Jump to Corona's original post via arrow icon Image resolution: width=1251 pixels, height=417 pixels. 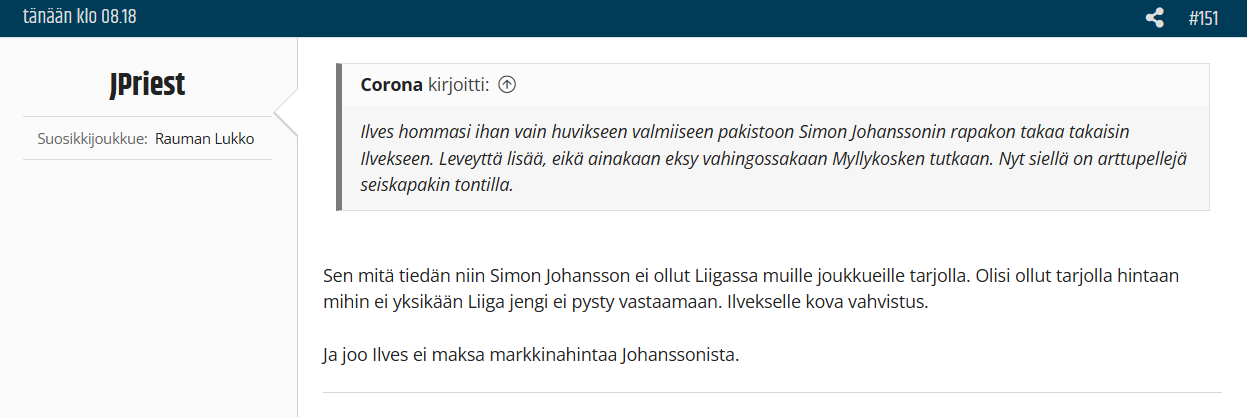507,85
